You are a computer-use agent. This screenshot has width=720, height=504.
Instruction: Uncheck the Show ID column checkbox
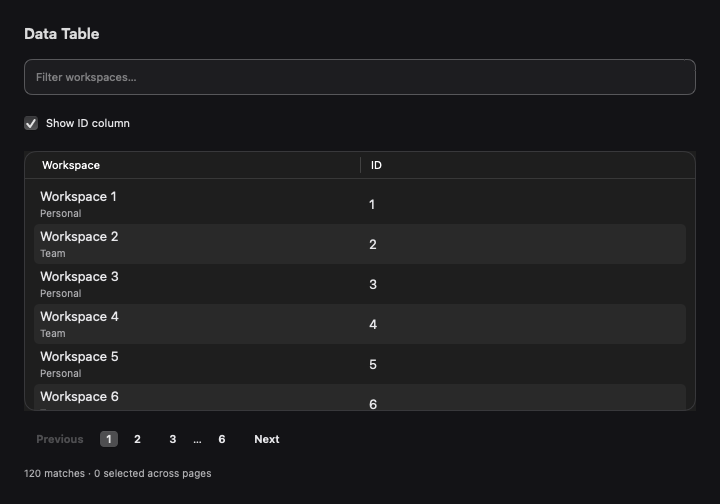[x=31, y=123]
